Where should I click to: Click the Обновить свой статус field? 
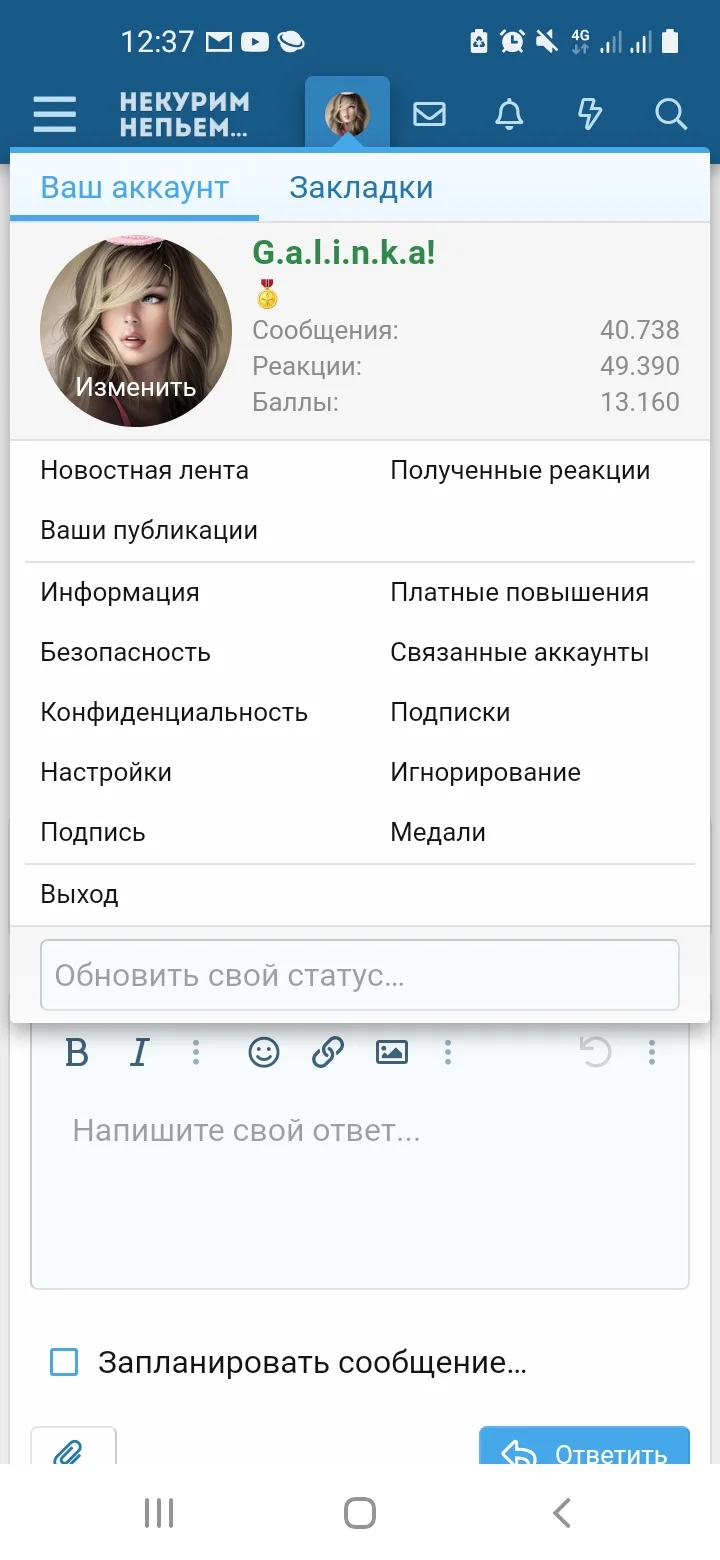coord(360,975)
